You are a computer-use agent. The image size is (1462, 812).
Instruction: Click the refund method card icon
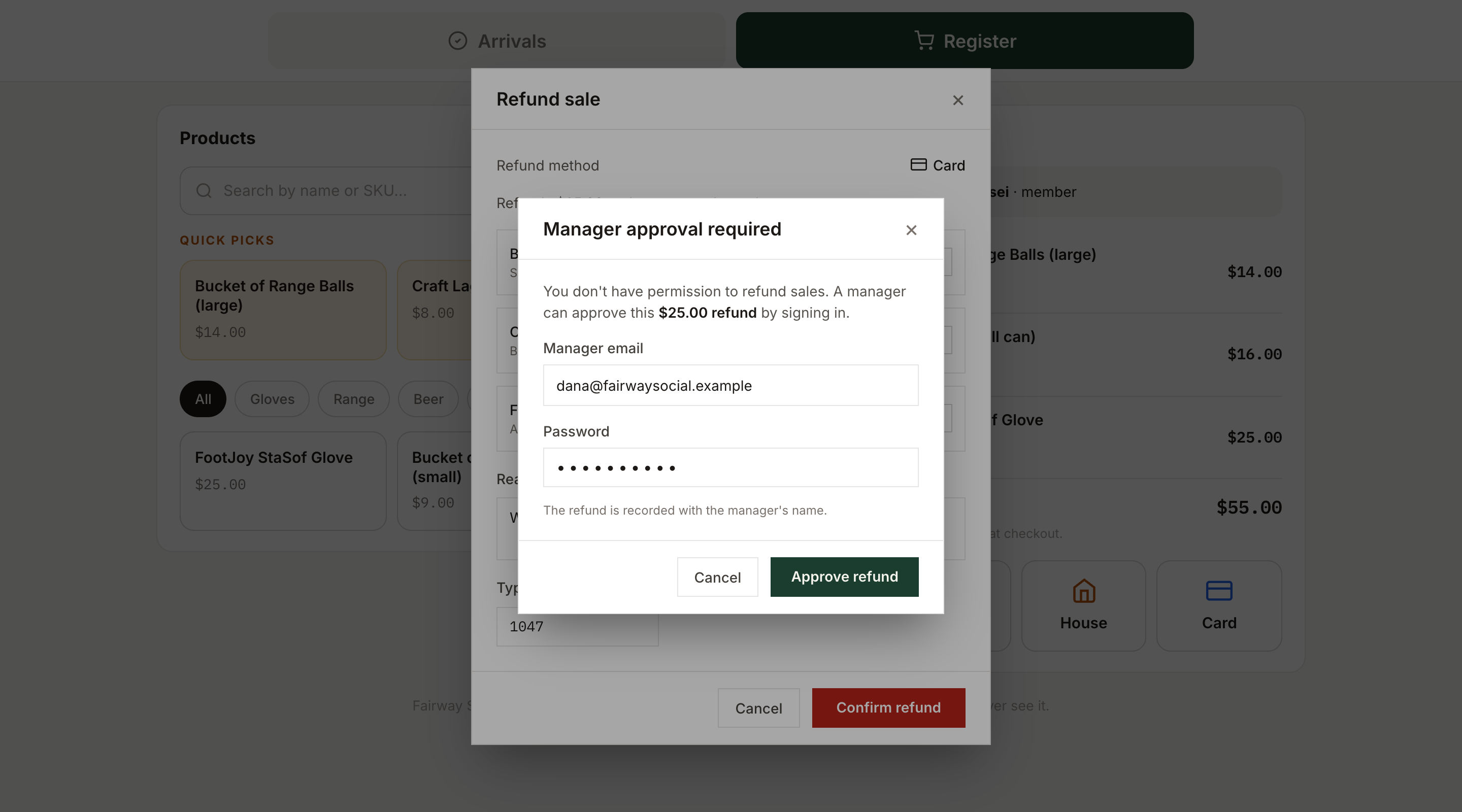(918, 164)
